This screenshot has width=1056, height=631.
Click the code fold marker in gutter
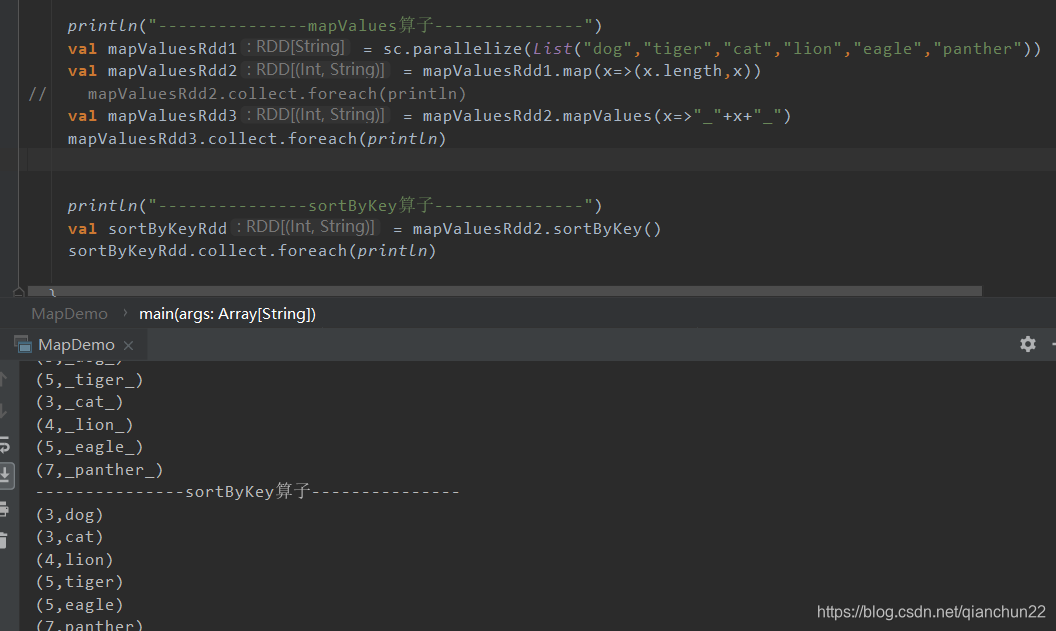[x=19, y=292]
